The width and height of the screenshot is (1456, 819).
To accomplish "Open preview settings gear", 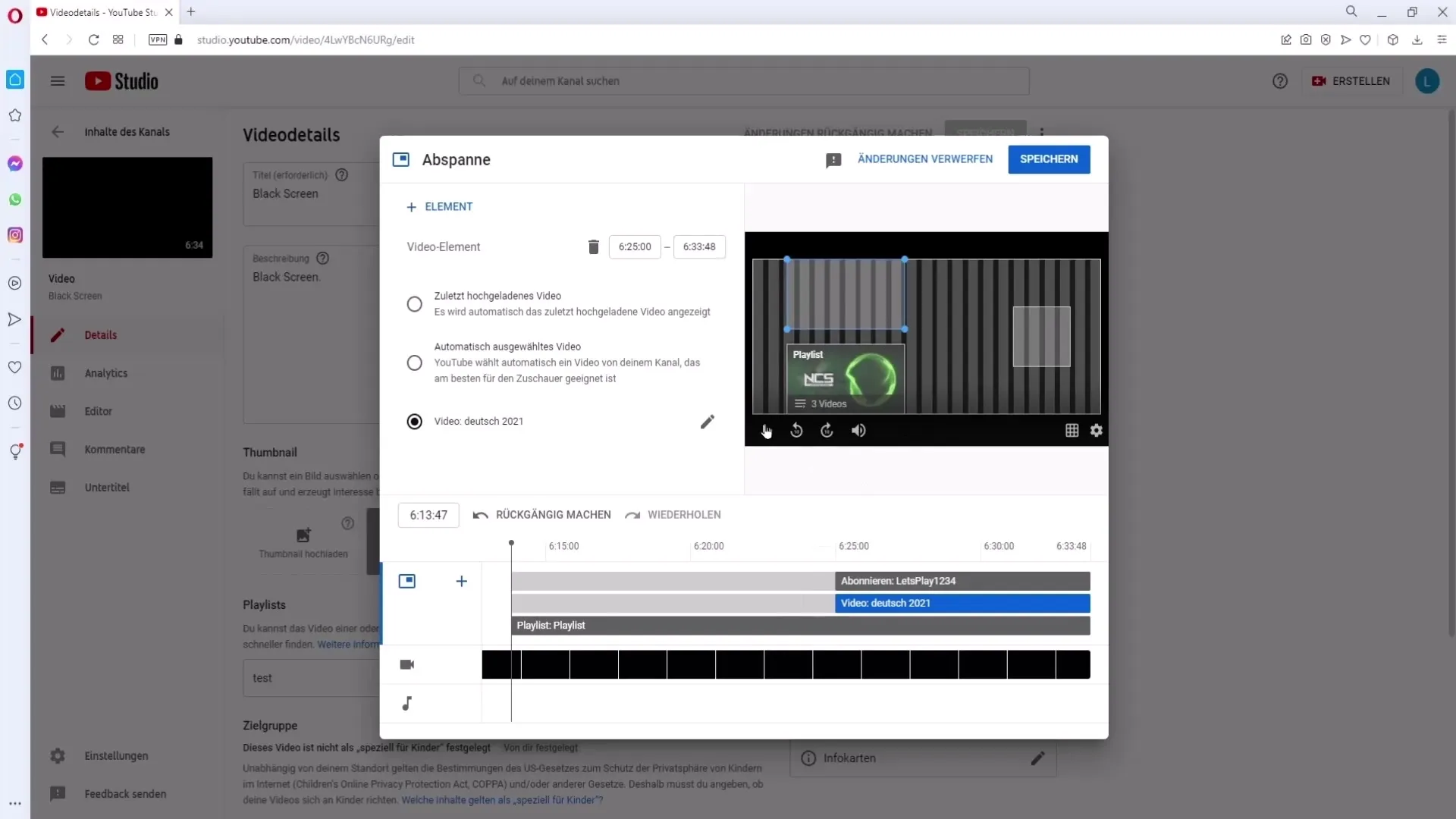I will point(1097,431).
